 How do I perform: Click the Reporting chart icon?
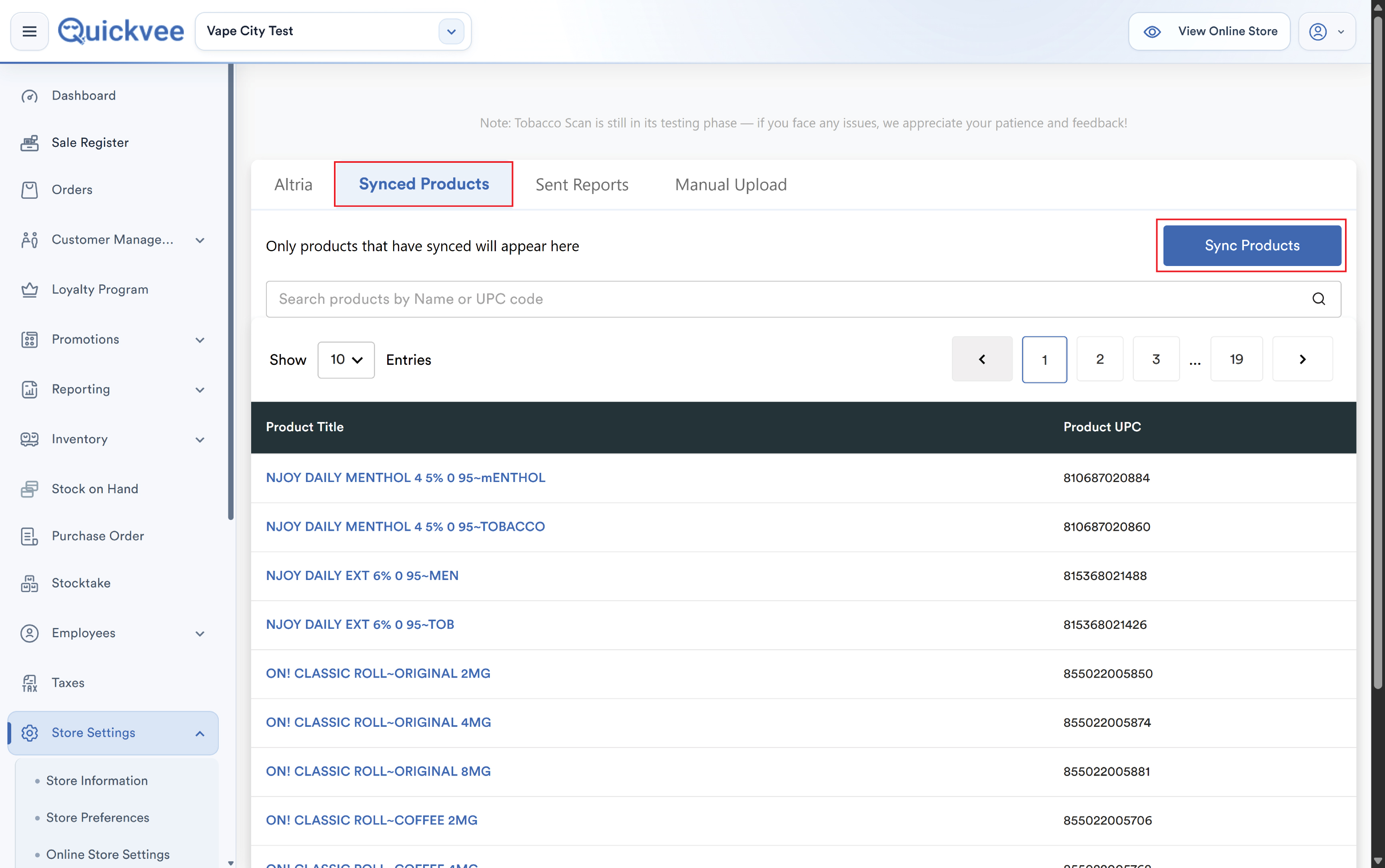[x=29, y=390]
